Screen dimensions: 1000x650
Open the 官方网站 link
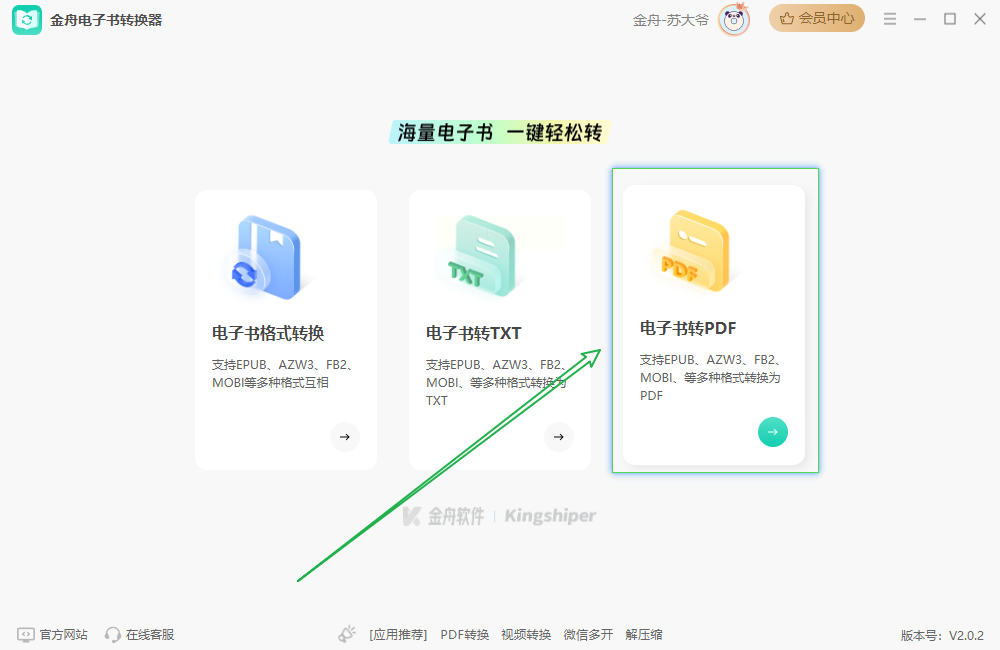(x=63, y=635)
